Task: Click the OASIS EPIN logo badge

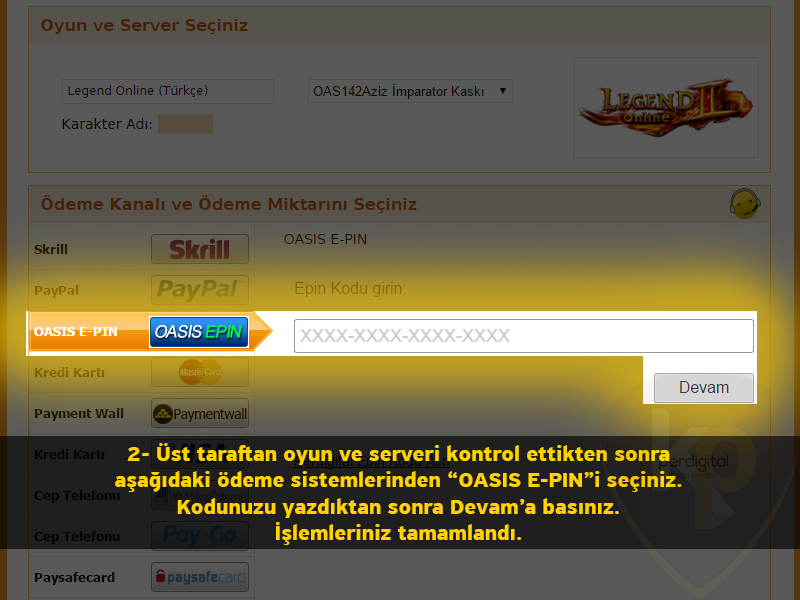Action: pyautogui.click(x=199, y=332)
